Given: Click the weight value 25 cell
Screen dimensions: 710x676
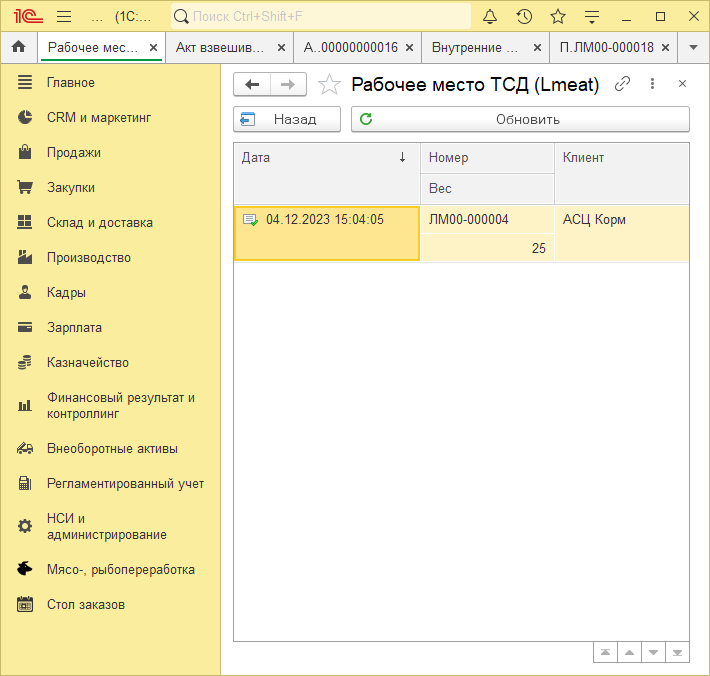Looking at the screenshot, I should [488, 248].
